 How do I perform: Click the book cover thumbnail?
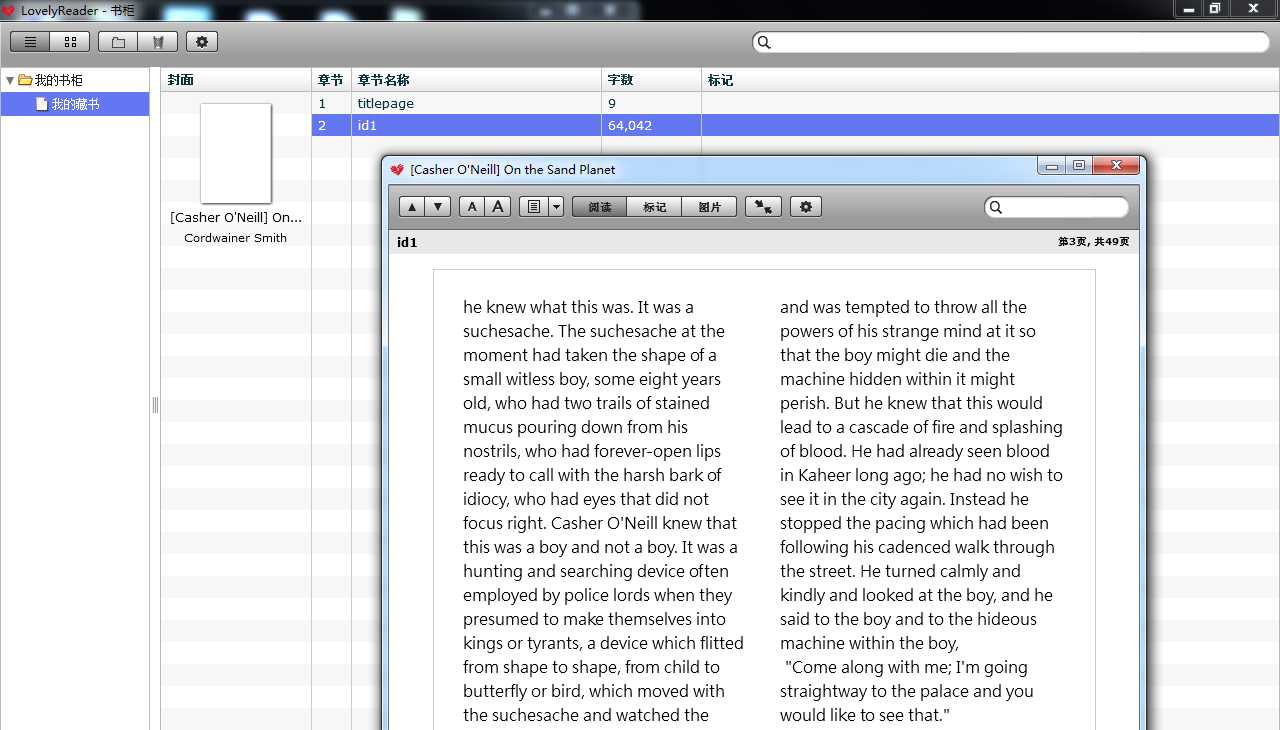click(x=236, y=153)
